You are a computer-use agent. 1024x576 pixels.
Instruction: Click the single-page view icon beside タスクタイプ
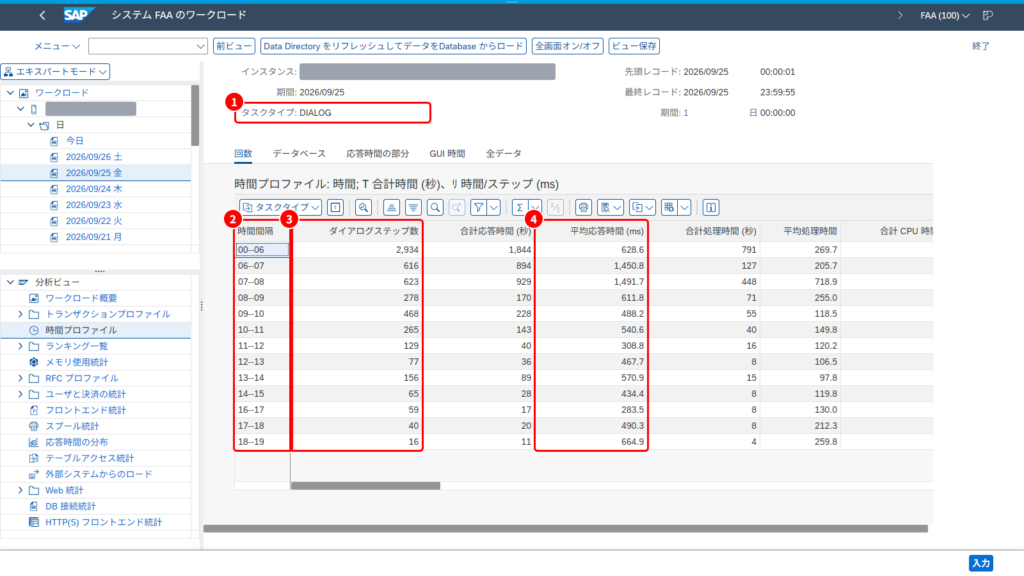(x=336, y=208)
